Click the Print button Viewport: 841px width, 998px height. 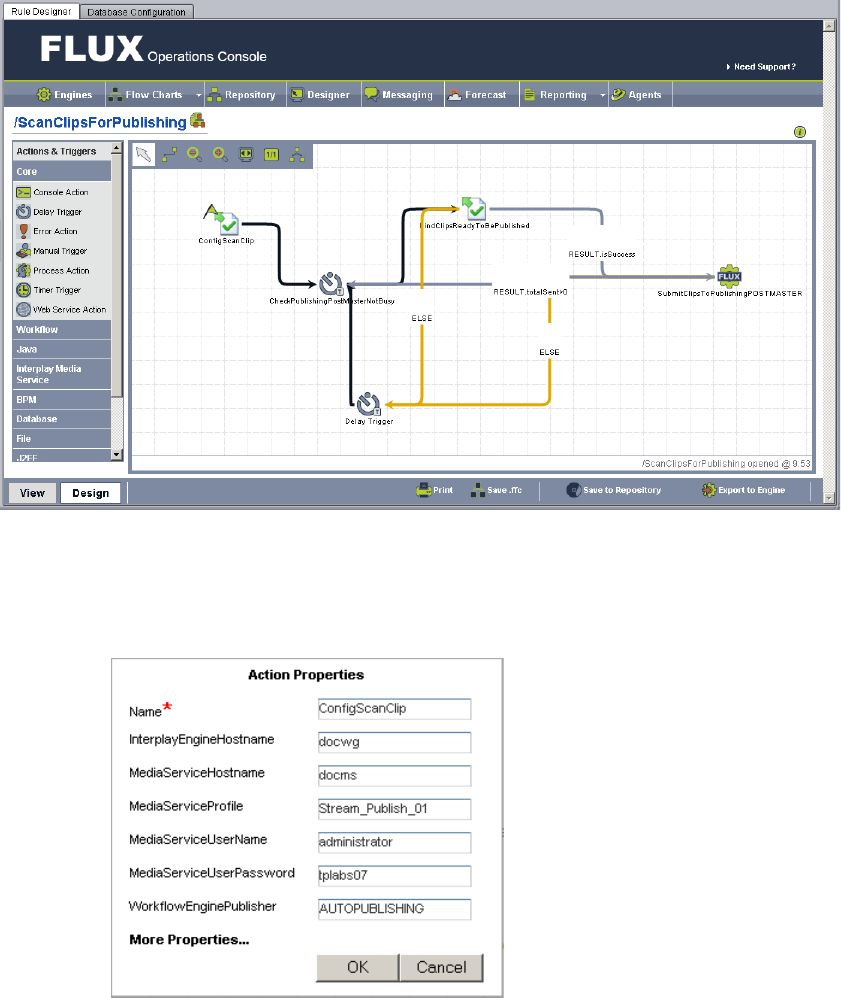point(434,490)
